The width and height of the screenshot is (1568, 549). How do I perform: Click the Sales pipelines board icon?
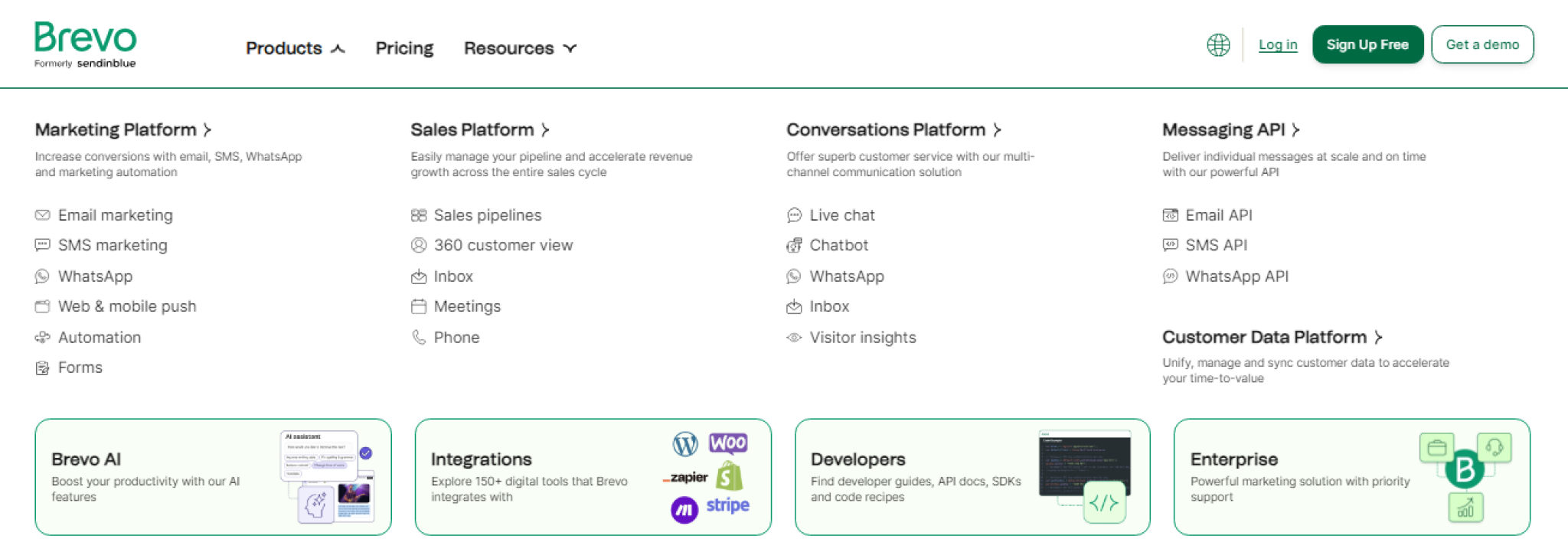[x=418, y=215]
